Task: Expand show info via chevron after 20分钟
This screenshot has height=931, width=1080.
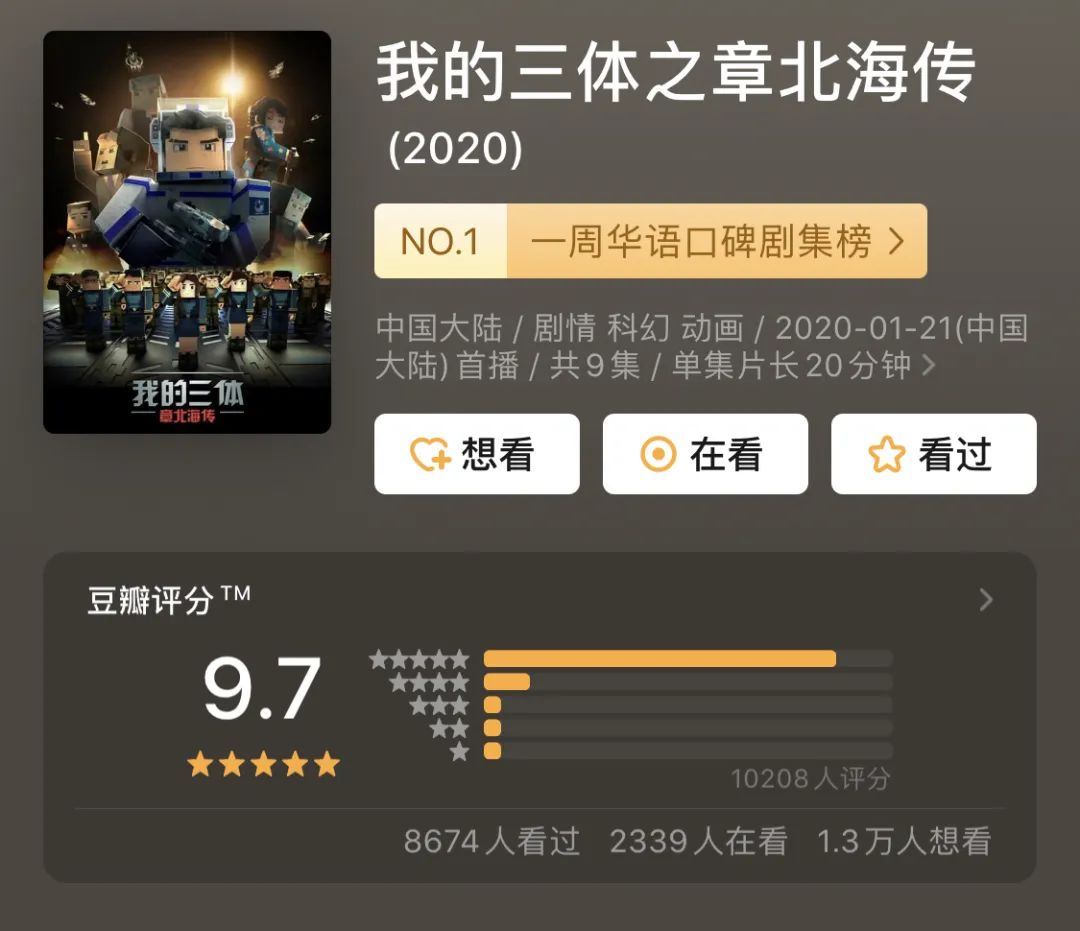Action: (x=928, y=366)
